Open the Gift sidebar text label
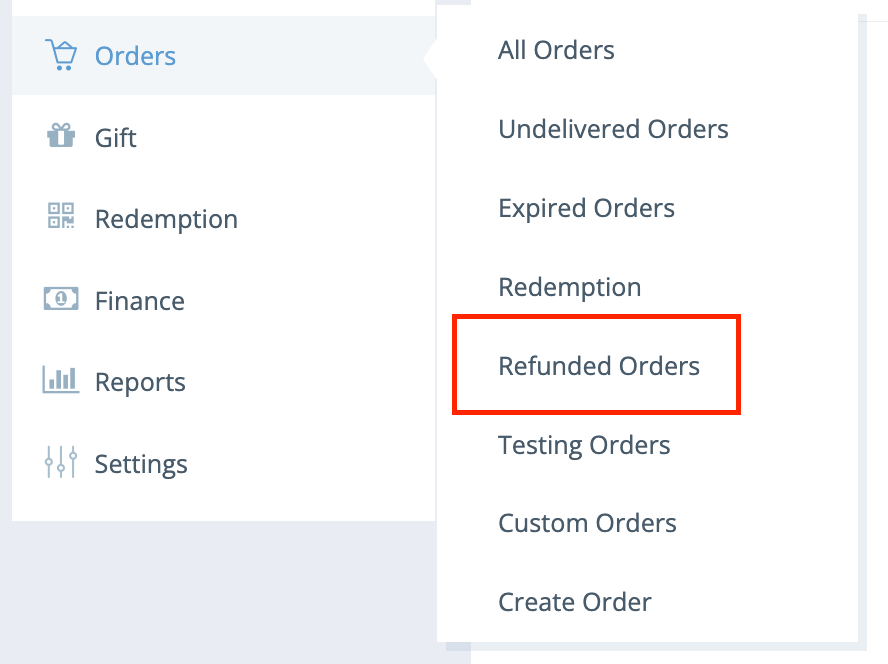 (115, 138)
